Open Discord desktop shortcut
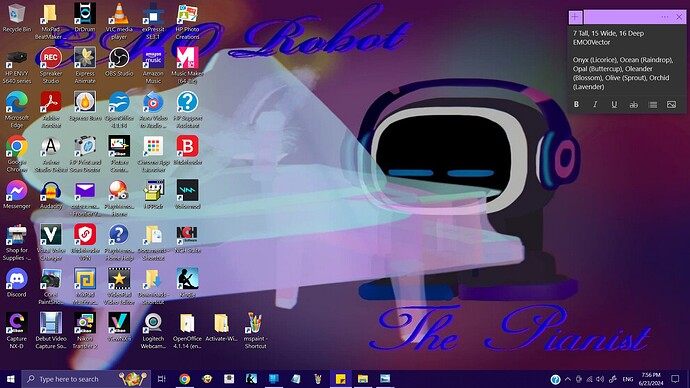 pyautogui.click(x=17, y=283)
